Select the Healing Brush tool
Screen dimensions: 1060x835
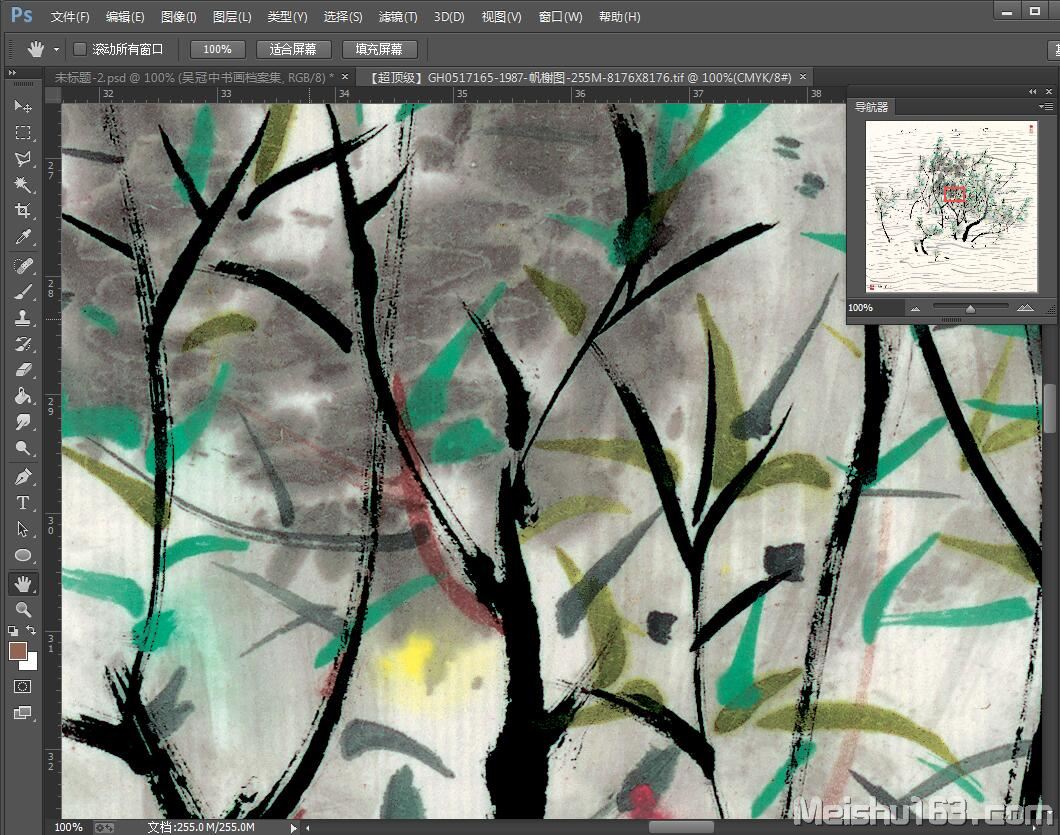coord(23,266)
